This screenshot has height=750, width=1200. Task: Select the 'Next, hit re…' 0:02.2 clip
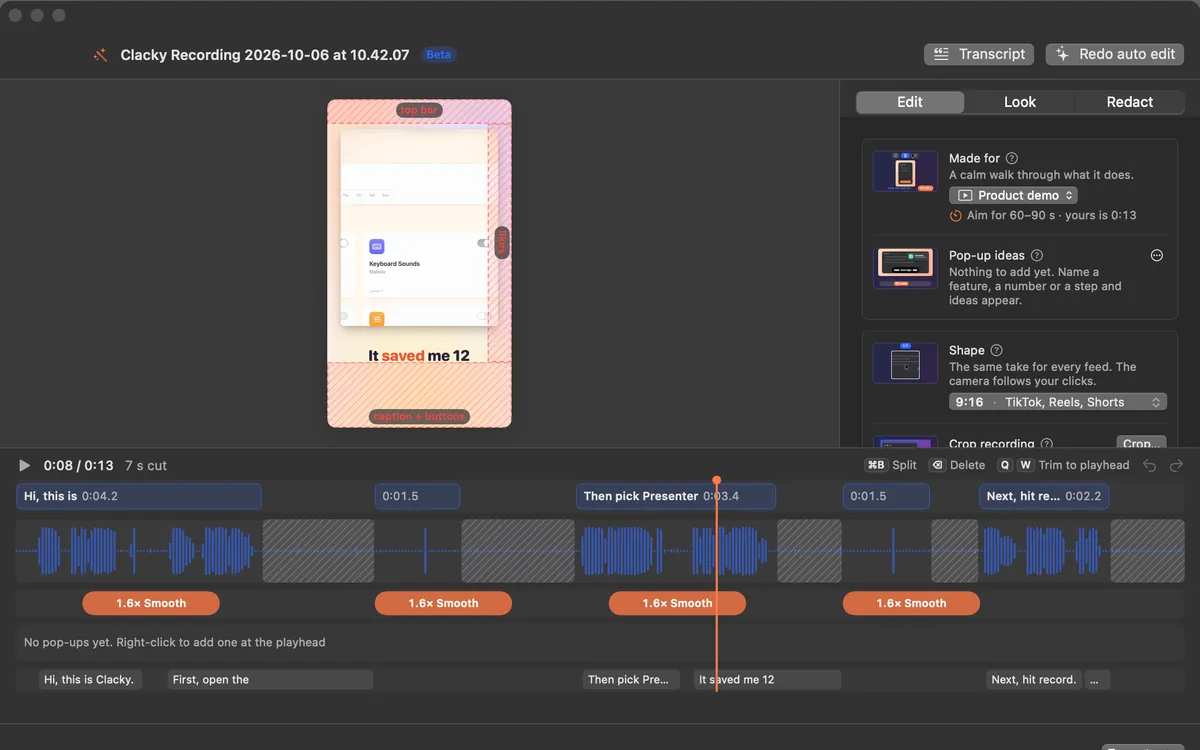point(1044,496)
